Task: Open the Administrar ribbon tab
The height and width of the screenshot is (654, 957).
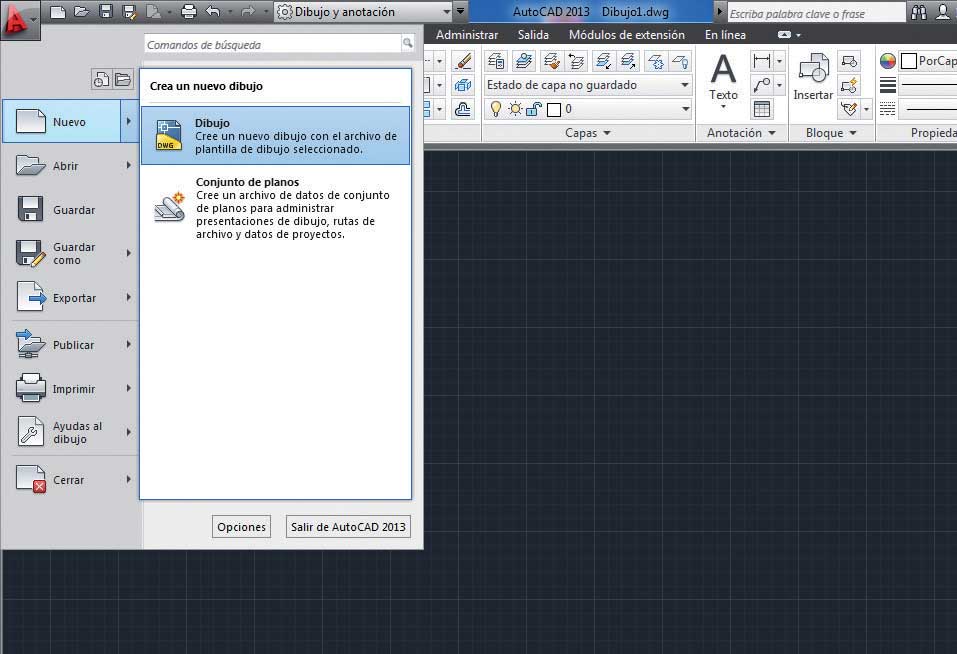Action: (467, 35)
